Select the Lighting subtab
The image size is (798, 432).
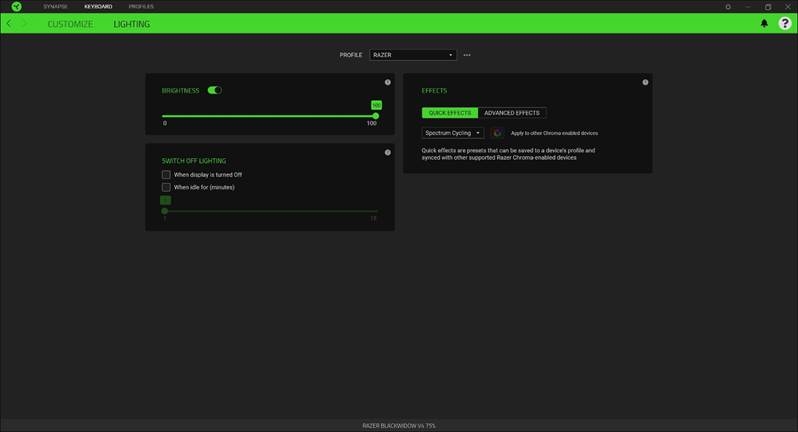point(131,24)
